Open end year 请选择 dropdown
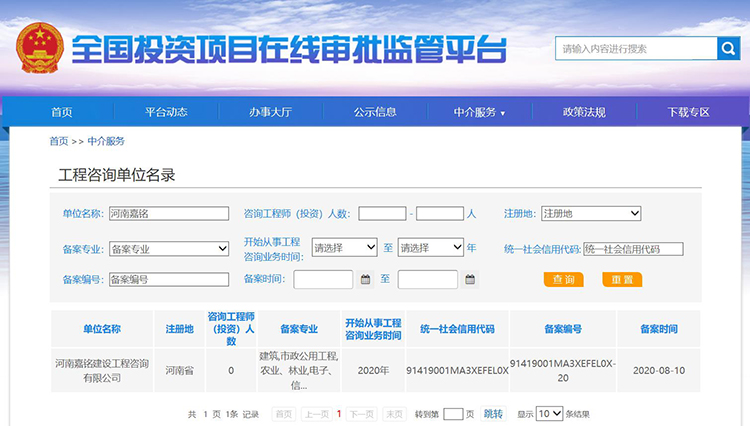 point(430,248)
